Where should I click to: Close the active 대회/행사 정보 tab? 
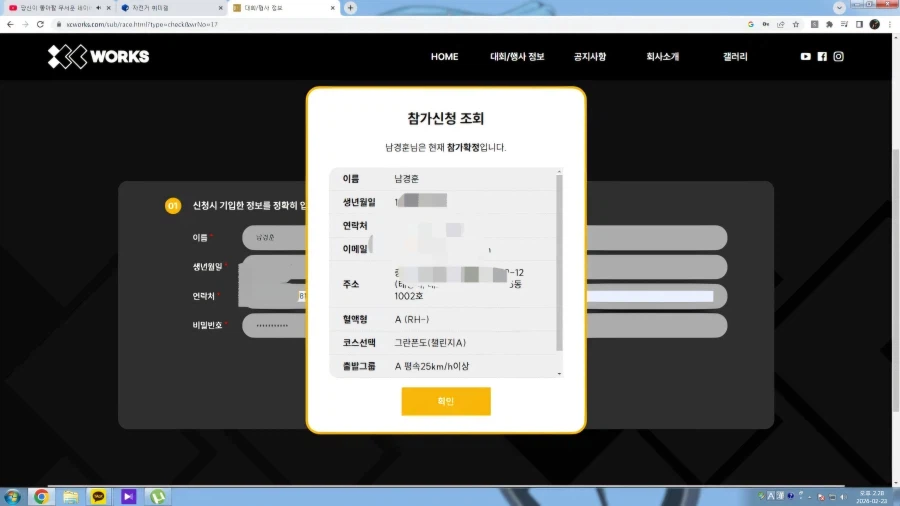pos(332,8)
